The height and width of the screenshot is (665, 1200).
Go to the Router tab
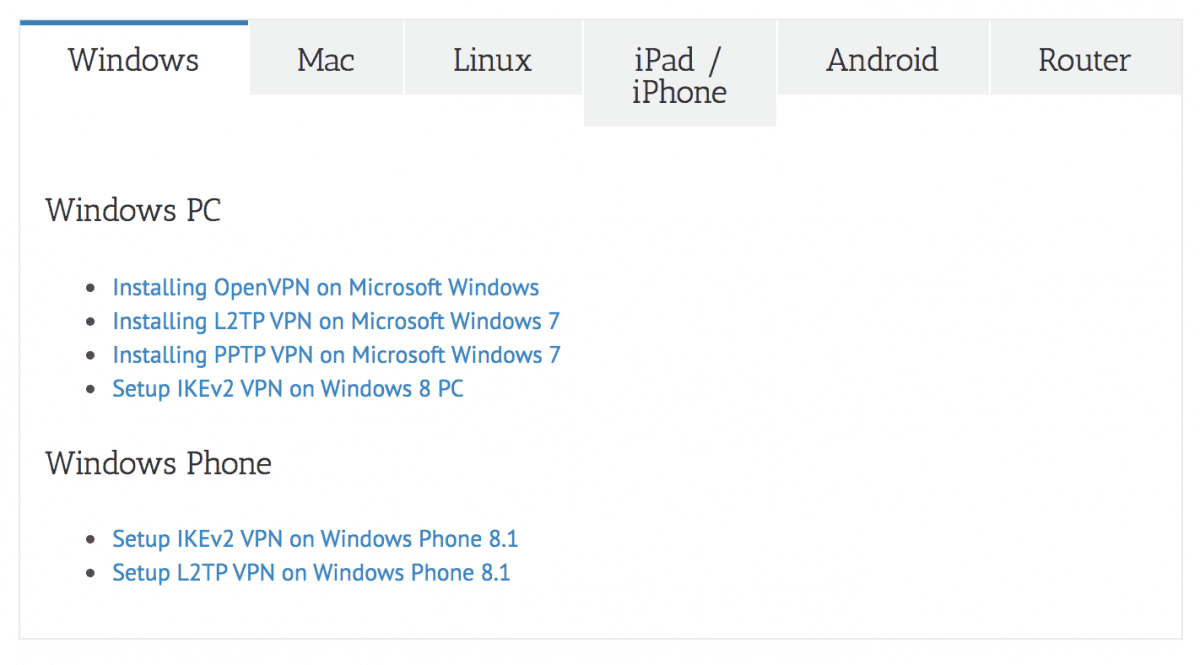[x=1084, y=60]
